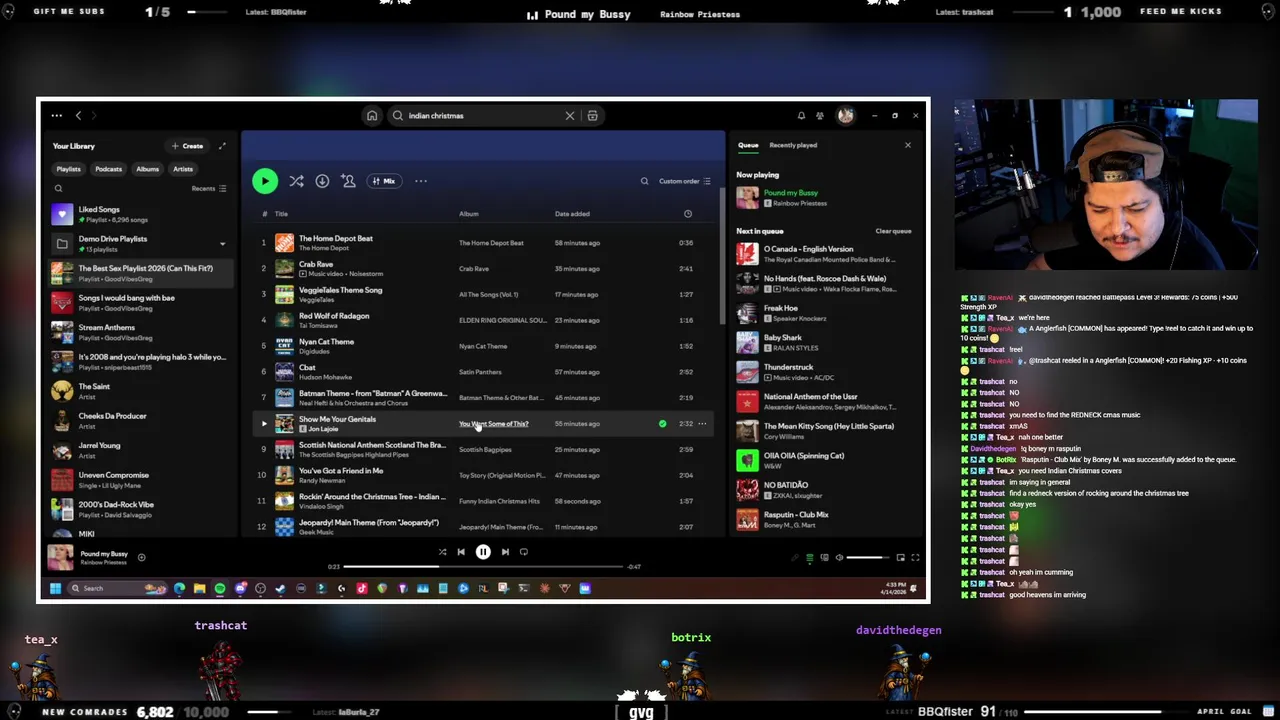The height and width of the screenshot is (720, 1280).
Task: Open Liked Songs playlist
Action: (x=141, y=214)
